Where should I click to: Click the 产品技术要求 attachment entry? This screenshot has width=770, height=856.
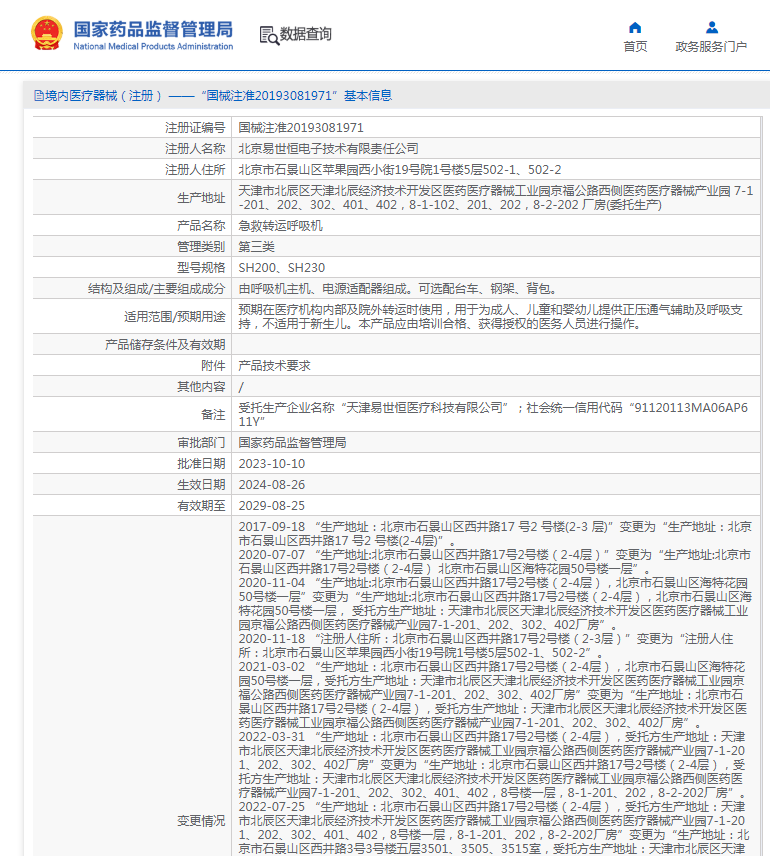point(266,365)
